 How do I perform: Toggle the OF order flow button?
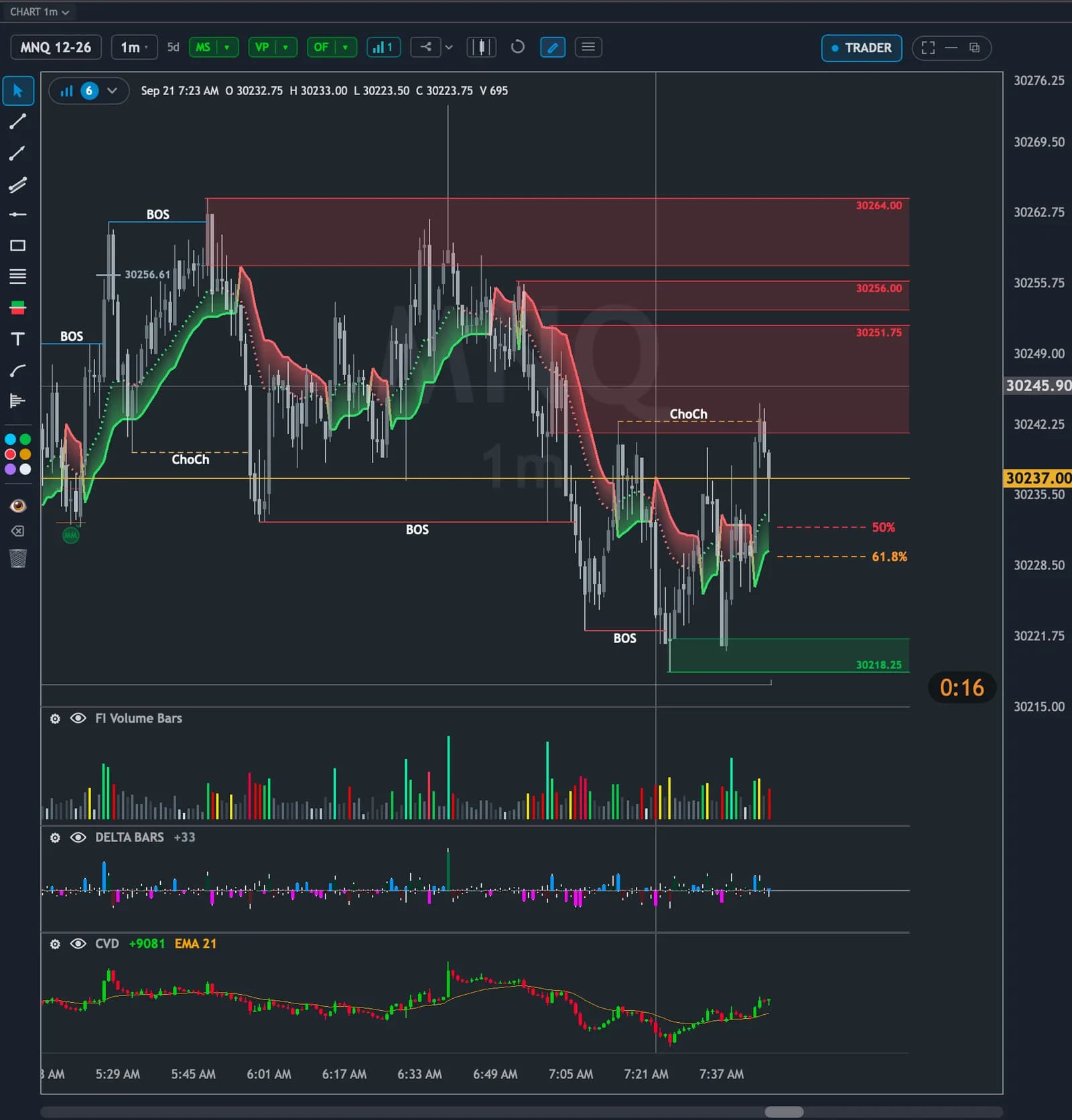click(321, 47)
